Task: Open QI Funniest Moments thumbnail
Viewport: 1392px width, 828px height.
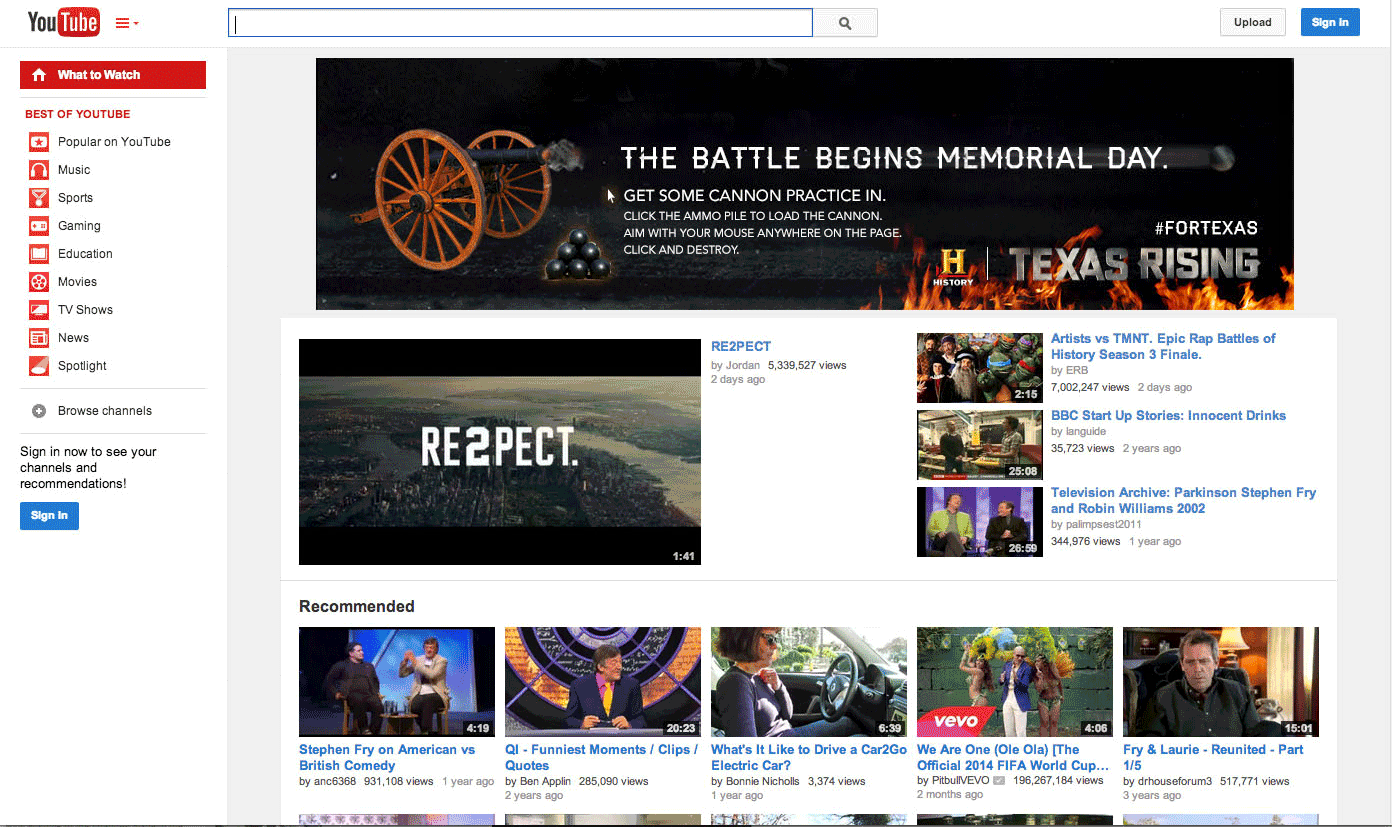Action: click(x=603, y=682)
